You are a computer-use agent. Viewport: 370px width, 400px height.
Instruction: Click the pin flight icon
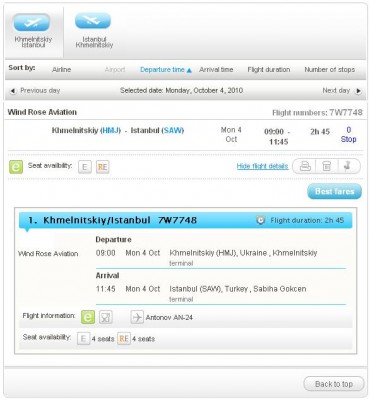tap(347, 166)
